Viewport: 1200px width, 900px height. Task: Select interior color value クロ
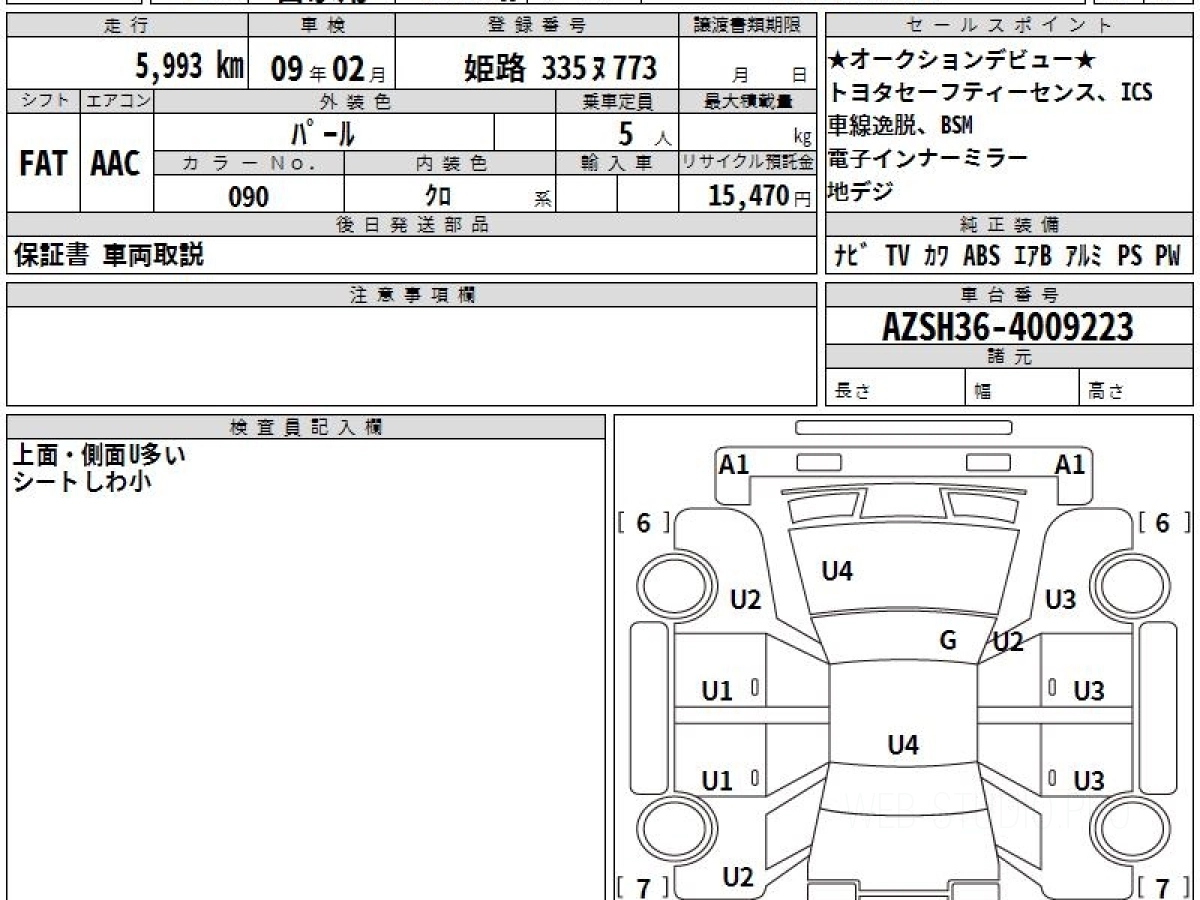[440, 196]
